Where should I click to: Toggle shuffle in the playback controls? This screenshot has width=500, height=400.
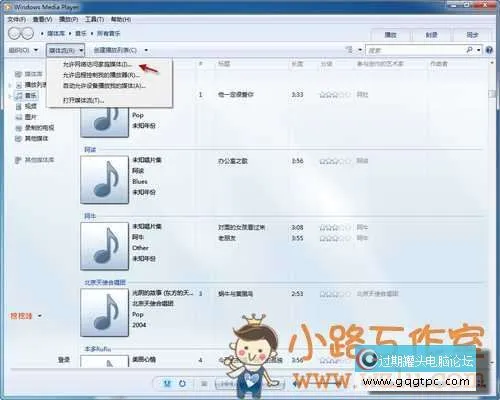click(167, 384)
